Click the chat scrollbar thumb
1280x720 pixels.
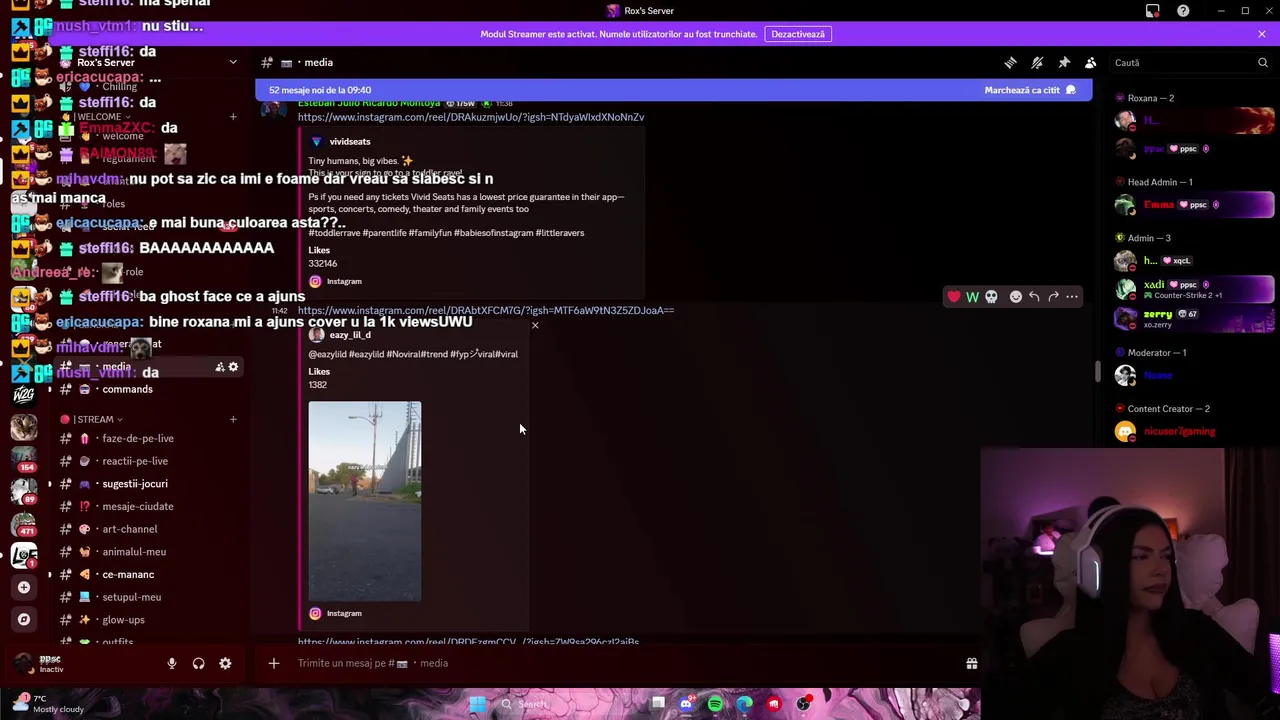tap(1097, 371)
